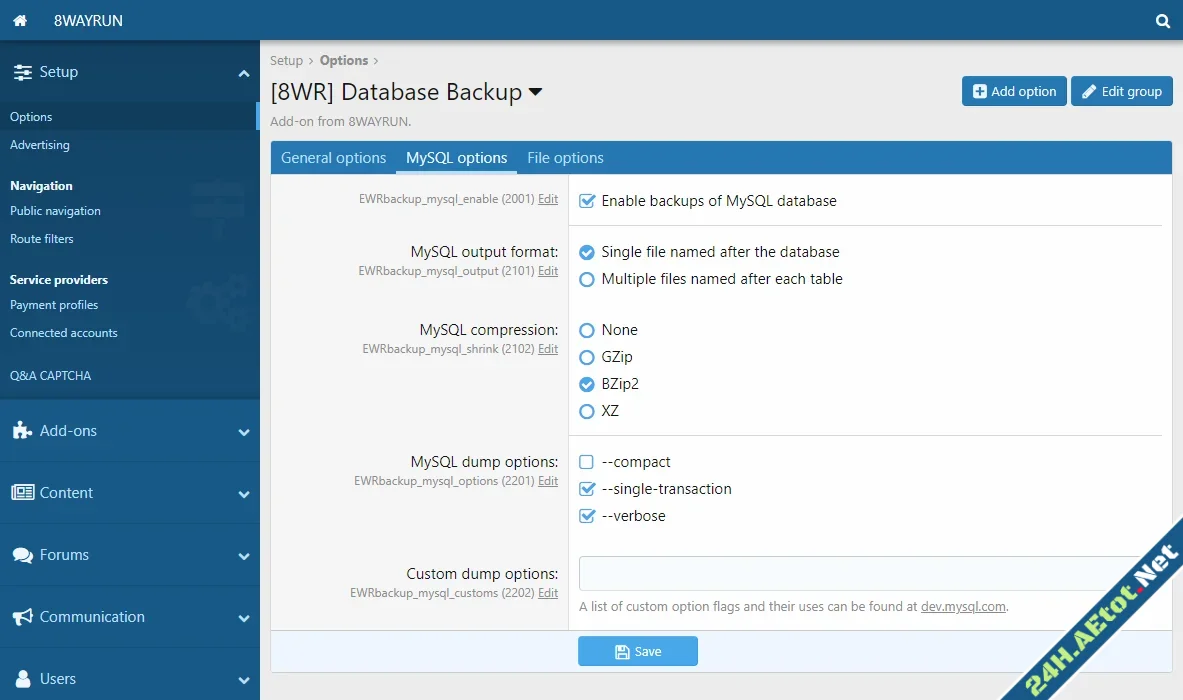The width and height of the screenshot is (1183, 700).
Task: Enable the --compact dump option
Action: tap(586, 461)
